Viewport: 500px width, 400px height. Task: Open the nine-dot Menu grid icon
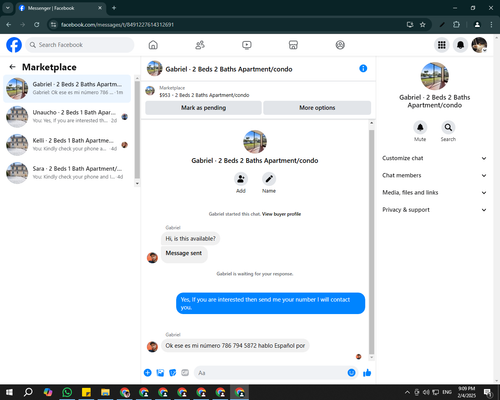click(x=442, y=45)
